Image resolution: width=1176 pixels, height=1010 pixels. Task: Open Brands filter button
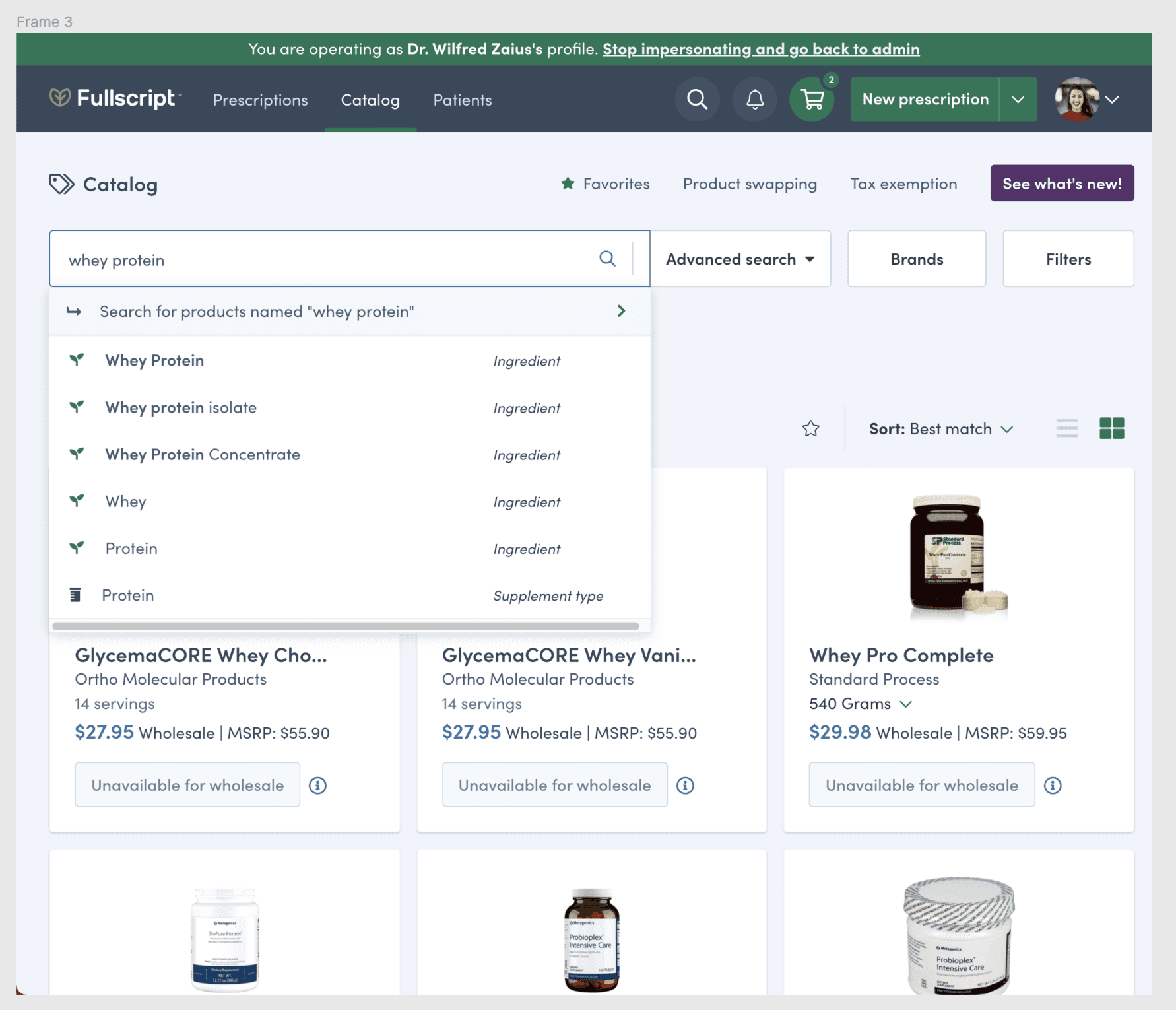[917, 259]
